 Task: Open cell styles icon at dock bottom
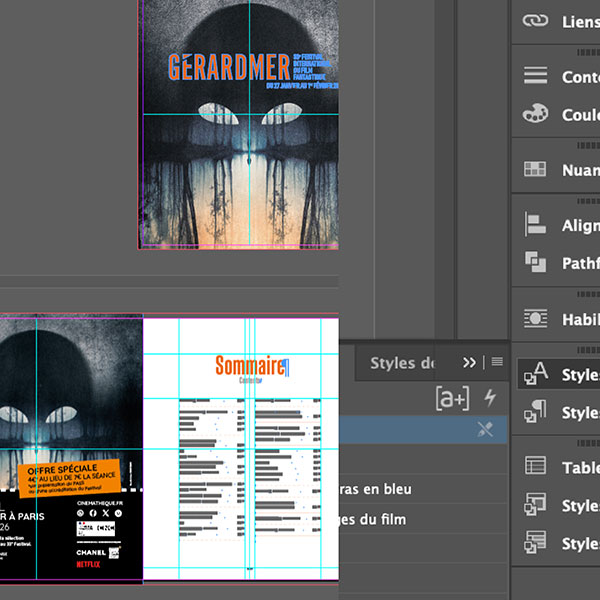pos(535,542)
